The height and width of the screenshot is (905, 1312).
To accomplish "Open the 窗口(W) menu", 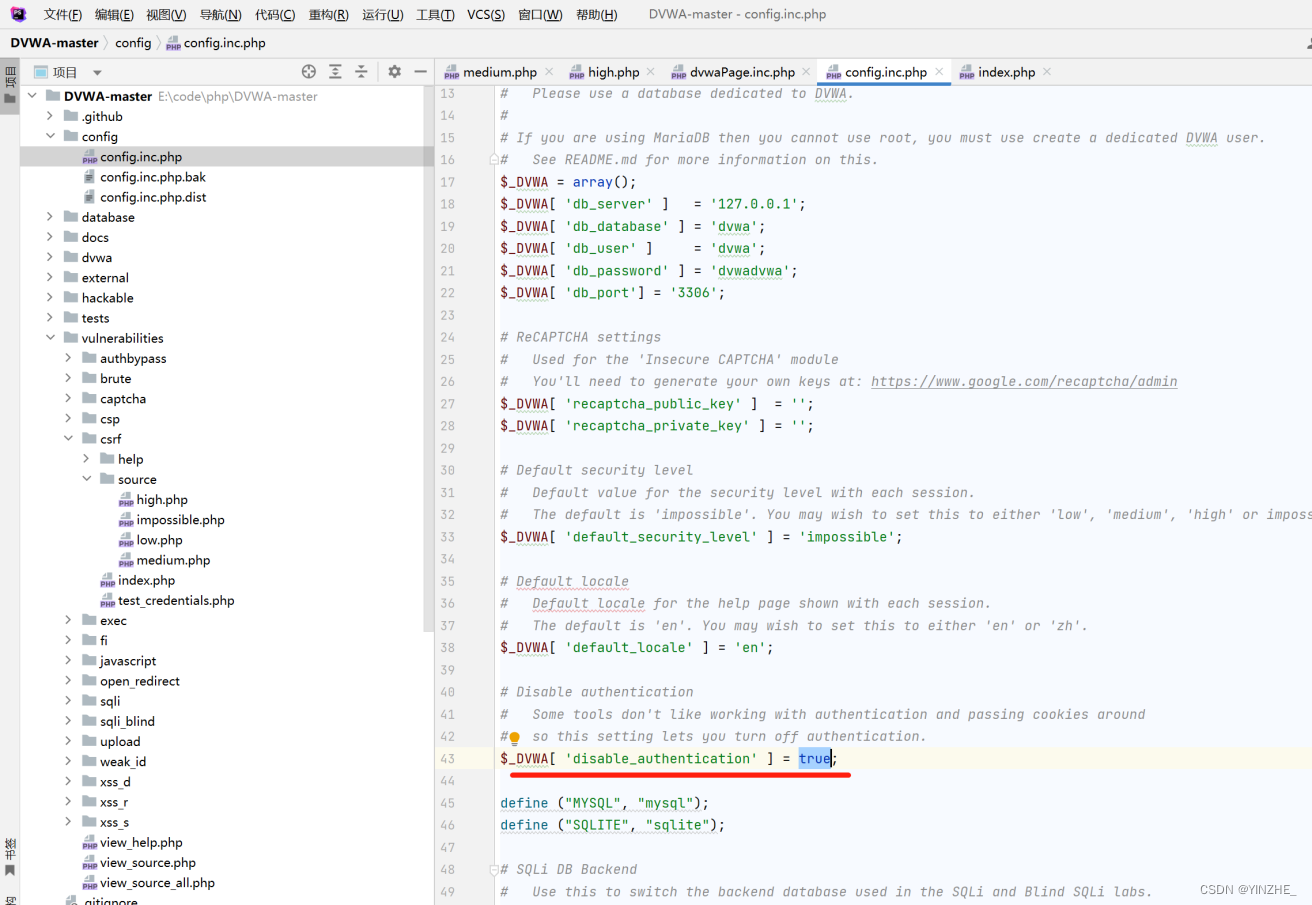I will click(x=540, y=15).
